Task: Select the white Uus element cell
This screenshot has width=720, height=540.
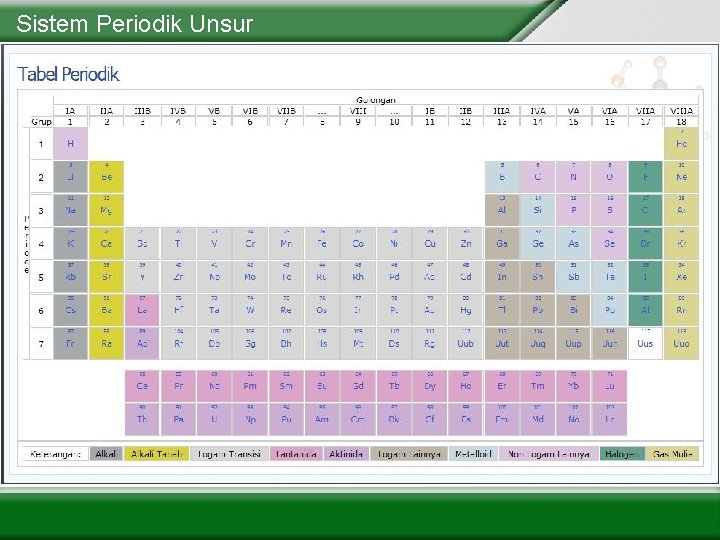Action: coord(645,343)
